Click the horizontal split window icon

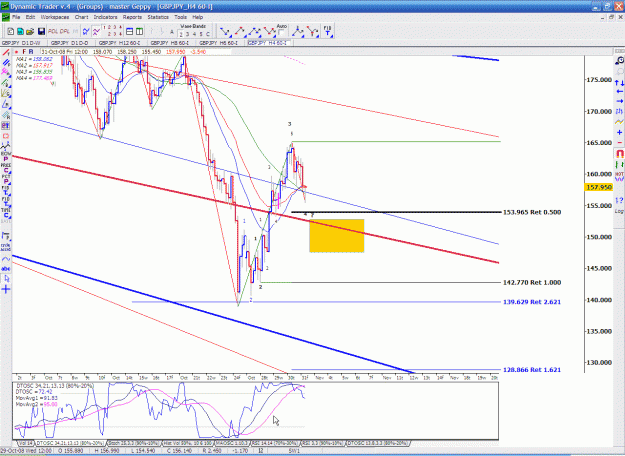(129, 31)
